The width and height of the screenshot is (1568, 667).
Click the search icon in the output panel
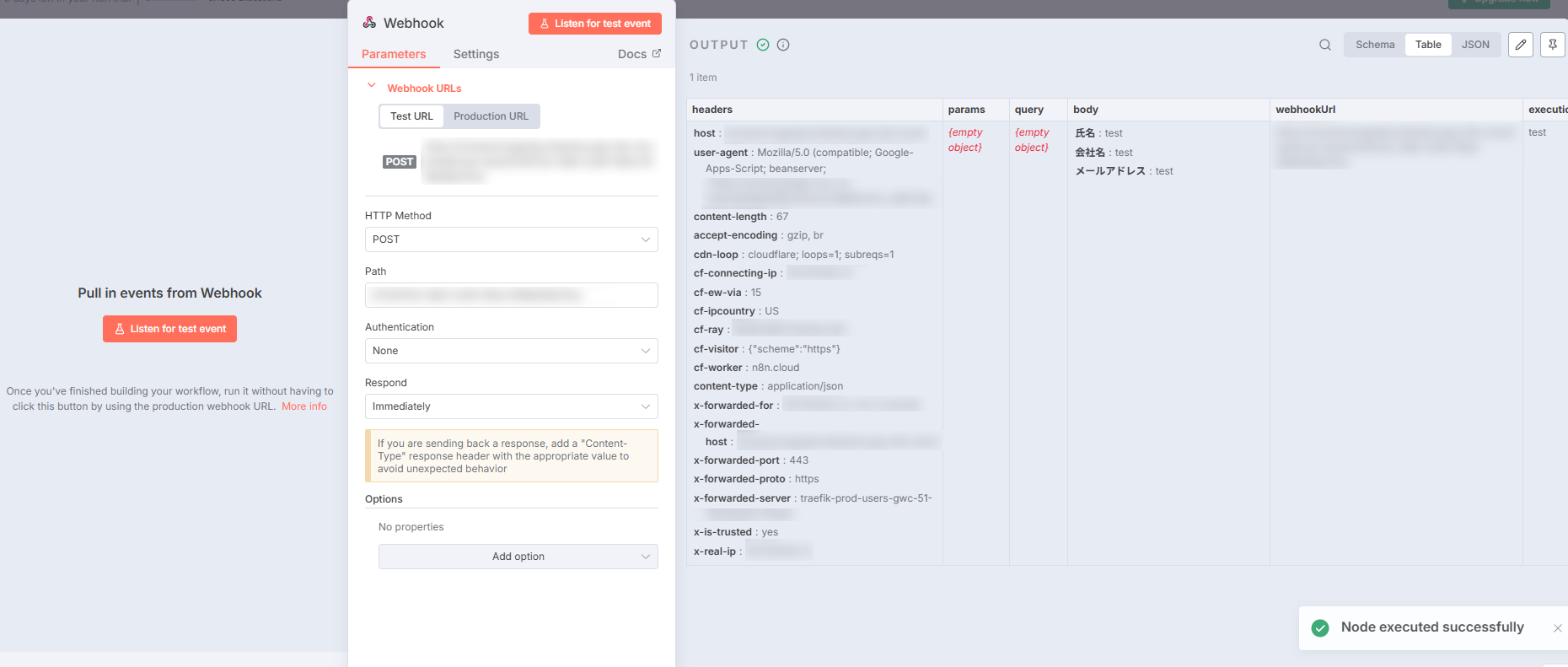click(1325, 45)
